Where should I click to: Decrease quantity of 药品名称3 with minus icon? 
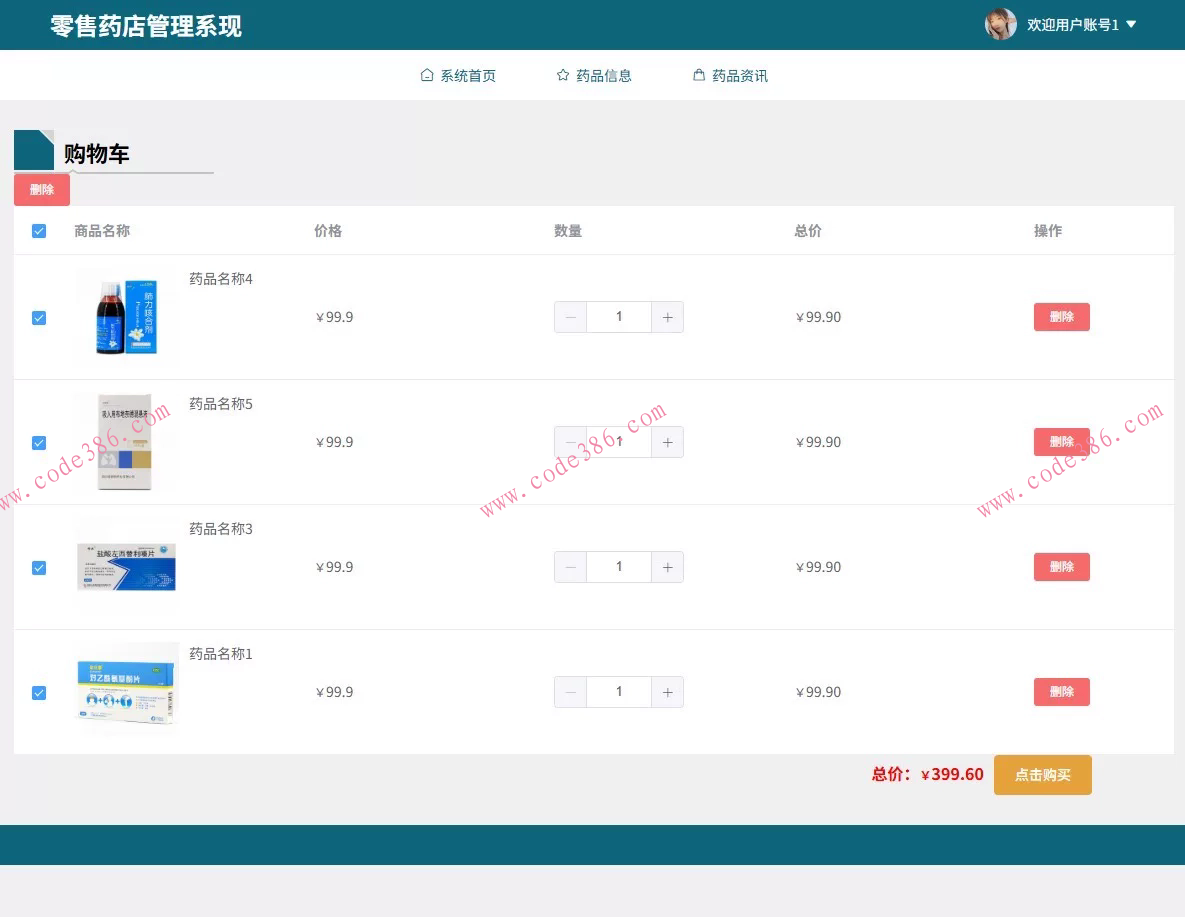click(x=570, y=567)
